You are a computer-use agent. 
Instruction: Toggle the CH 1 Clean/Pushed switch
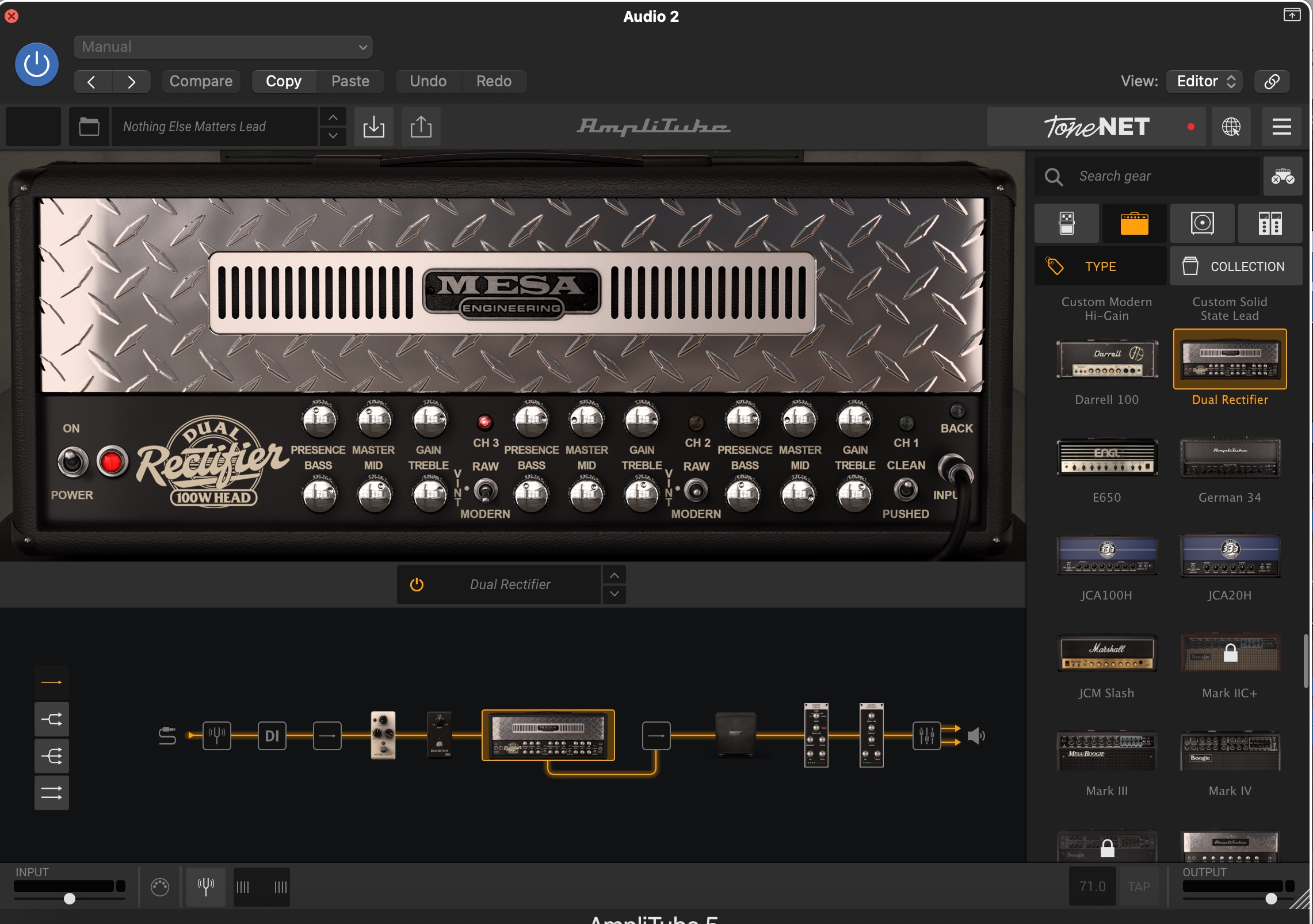pos(906,490)
